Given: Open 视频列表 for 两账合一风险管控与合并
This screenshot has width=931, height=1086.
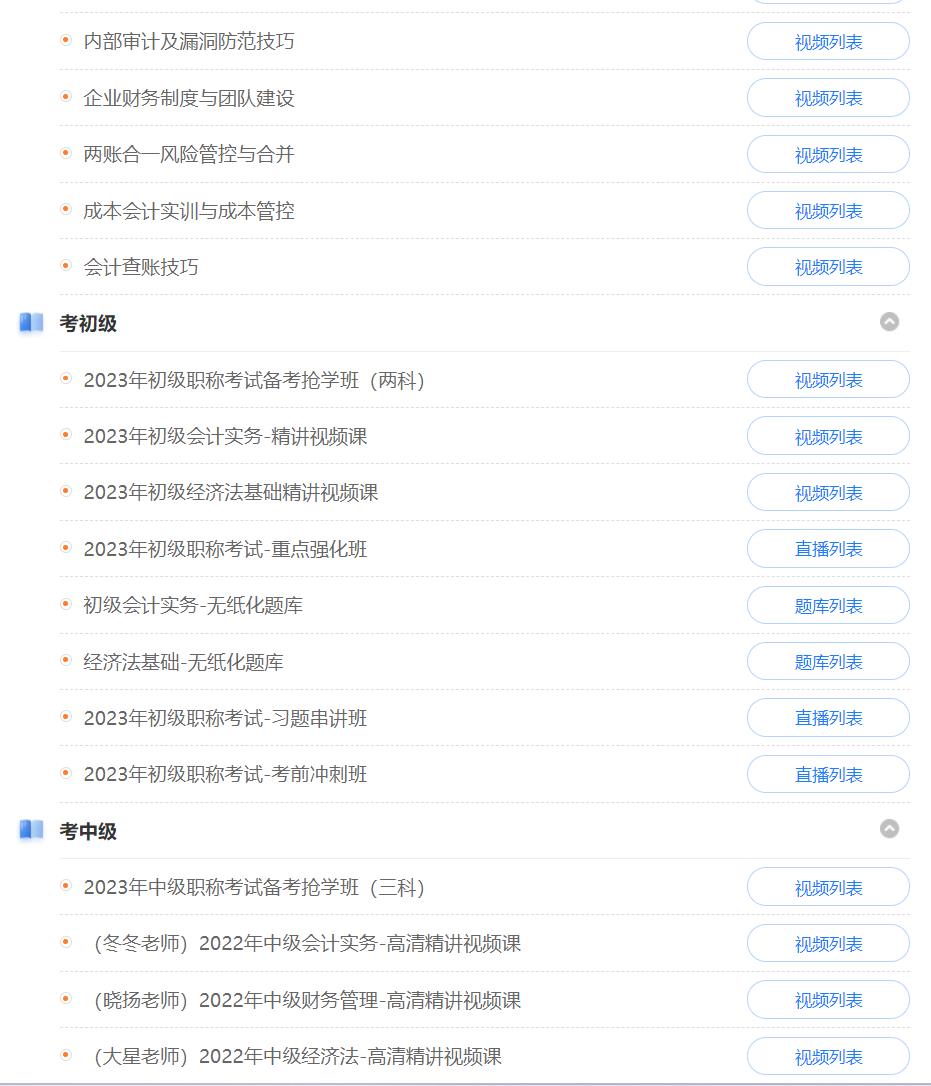Looking at the screenshot, I should point(828,154).
